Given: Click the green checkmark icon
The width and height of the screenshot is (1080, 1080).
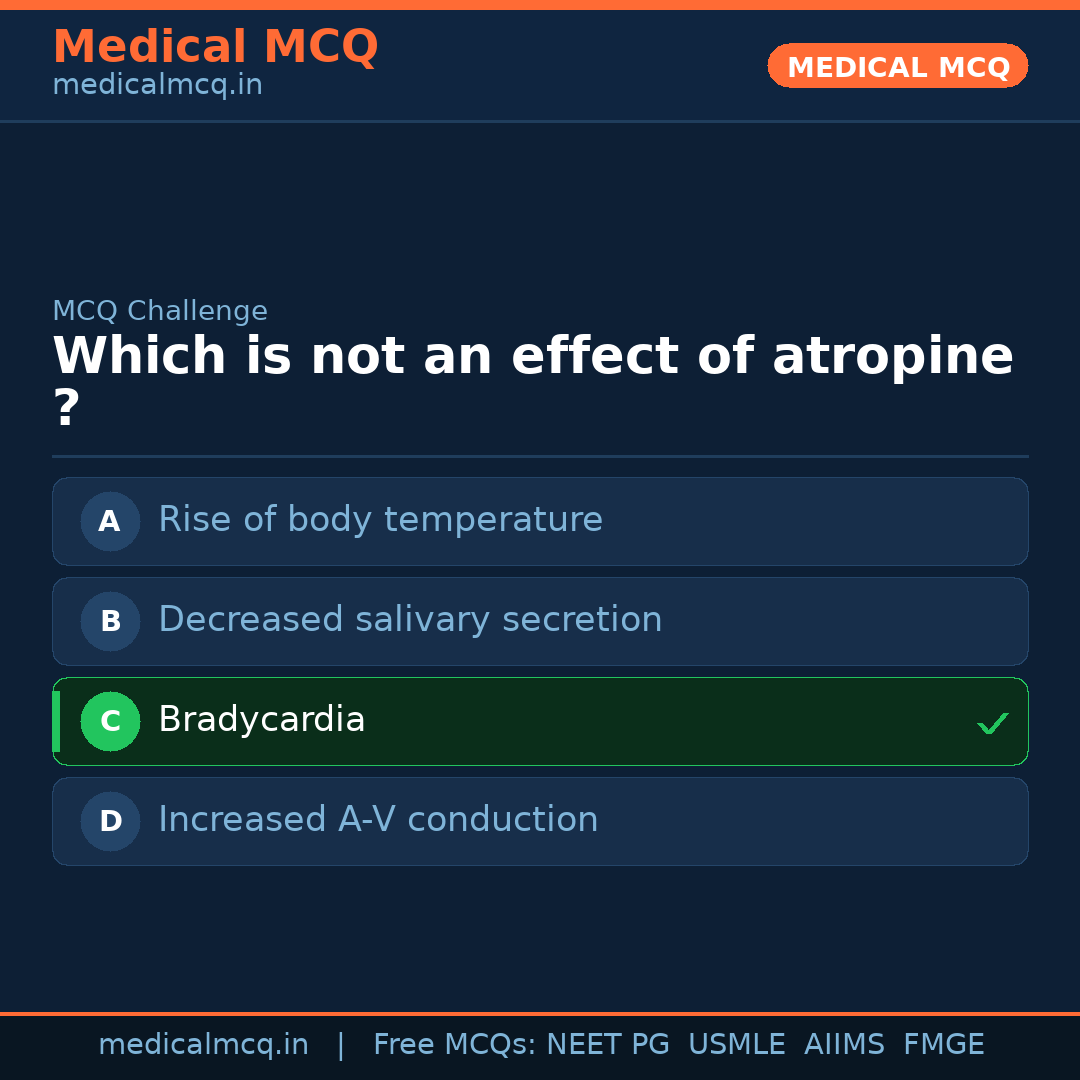Looking at the screenshot, I should click(992, 723).
